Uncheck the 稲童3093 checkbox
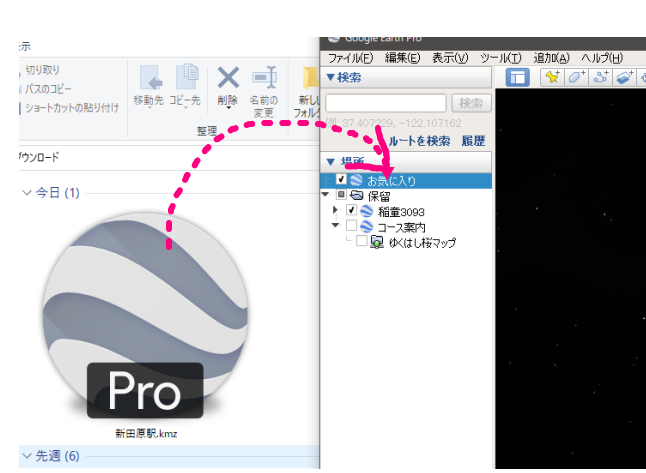This screenshot has height=473, width=646. coord(351,210)
